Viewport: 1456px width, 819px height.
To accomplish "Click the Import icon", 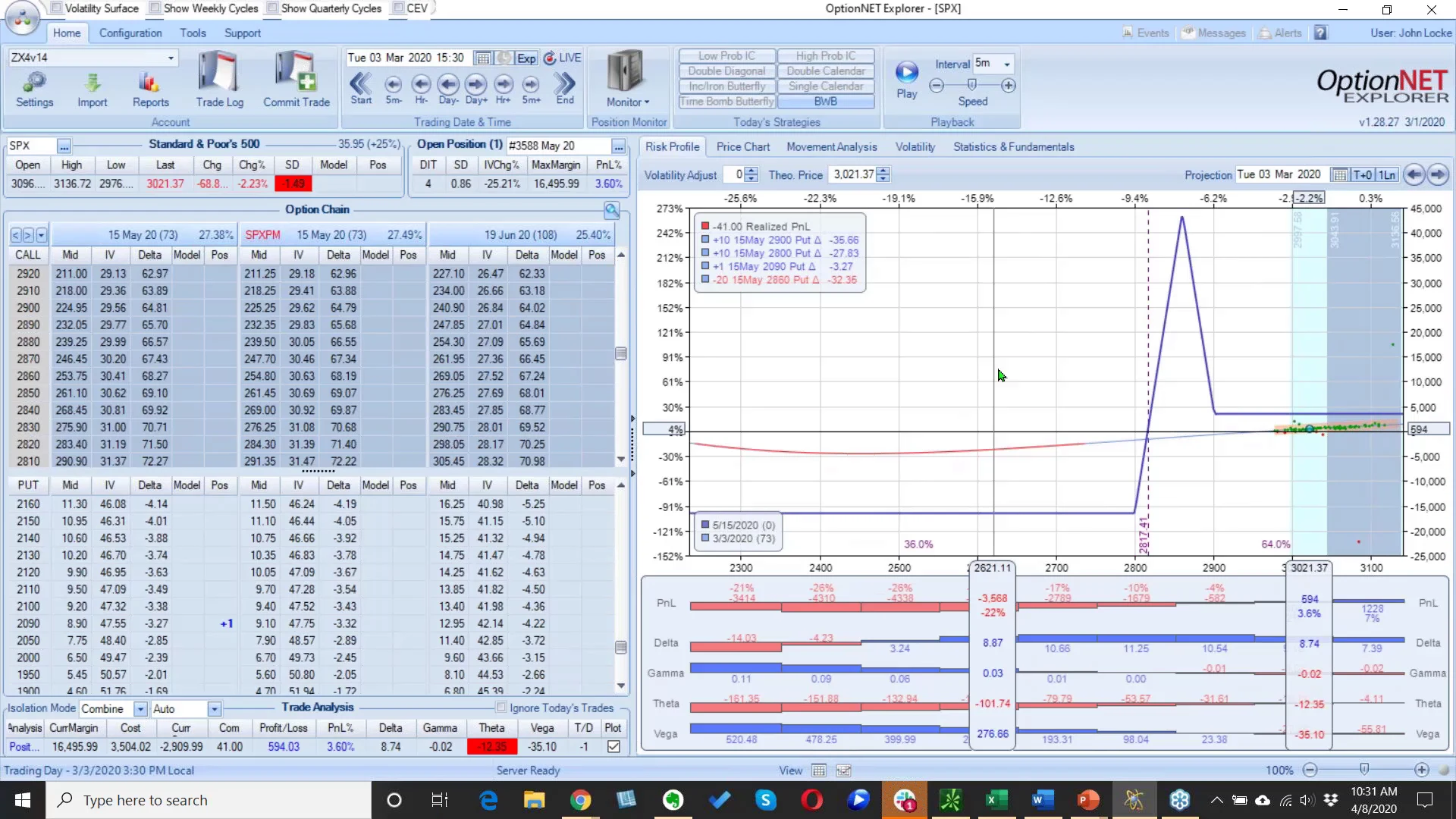I will pos(92,89).
